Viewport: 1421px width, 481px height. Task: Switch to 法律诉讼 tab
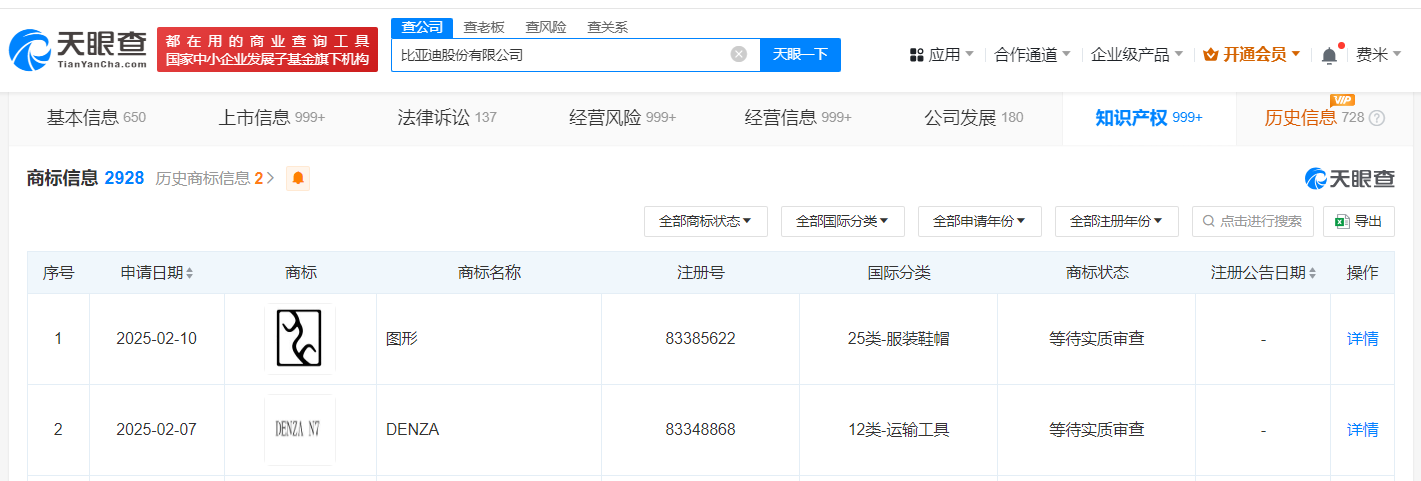[446, 118]
